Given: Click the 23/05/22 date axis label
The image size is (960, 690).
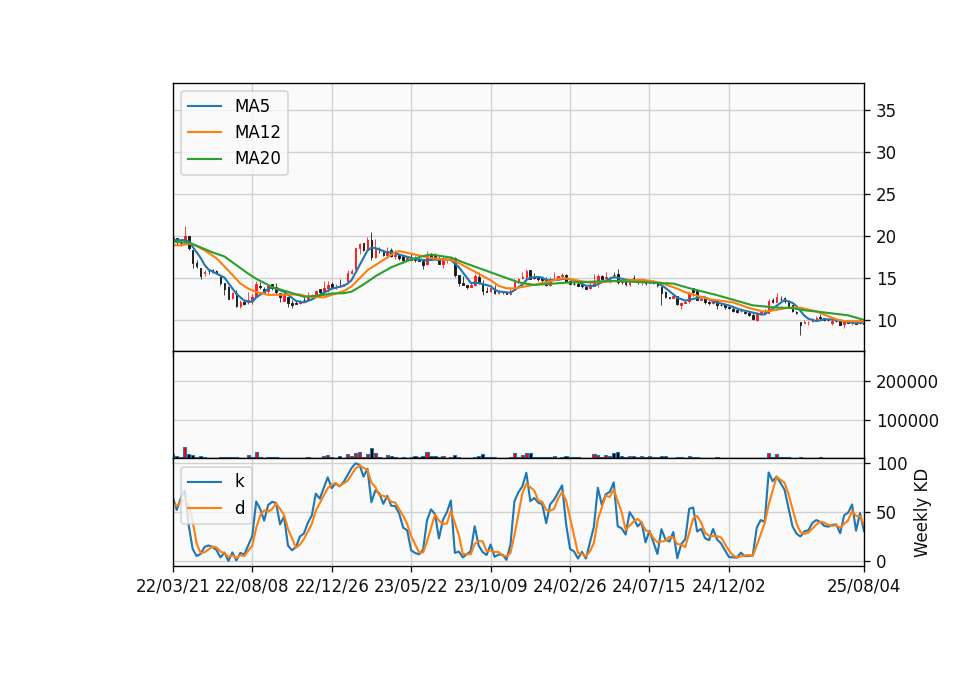Looking at the screenshot, I should [x=411, y=586].
